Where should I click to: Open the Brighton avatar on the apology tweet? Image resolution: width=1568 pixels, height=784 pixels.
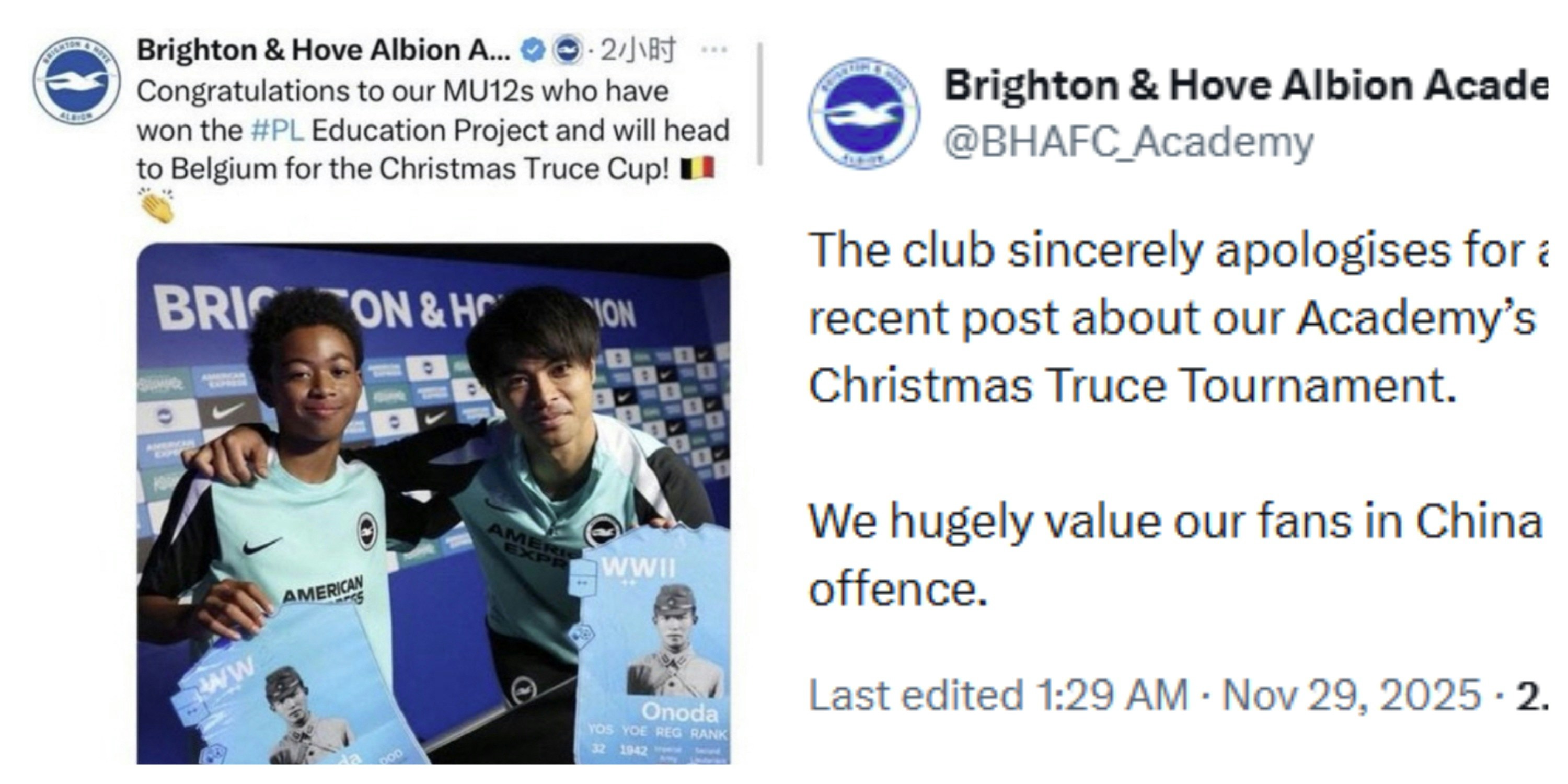pyautogui.click(x=864, y=114)
